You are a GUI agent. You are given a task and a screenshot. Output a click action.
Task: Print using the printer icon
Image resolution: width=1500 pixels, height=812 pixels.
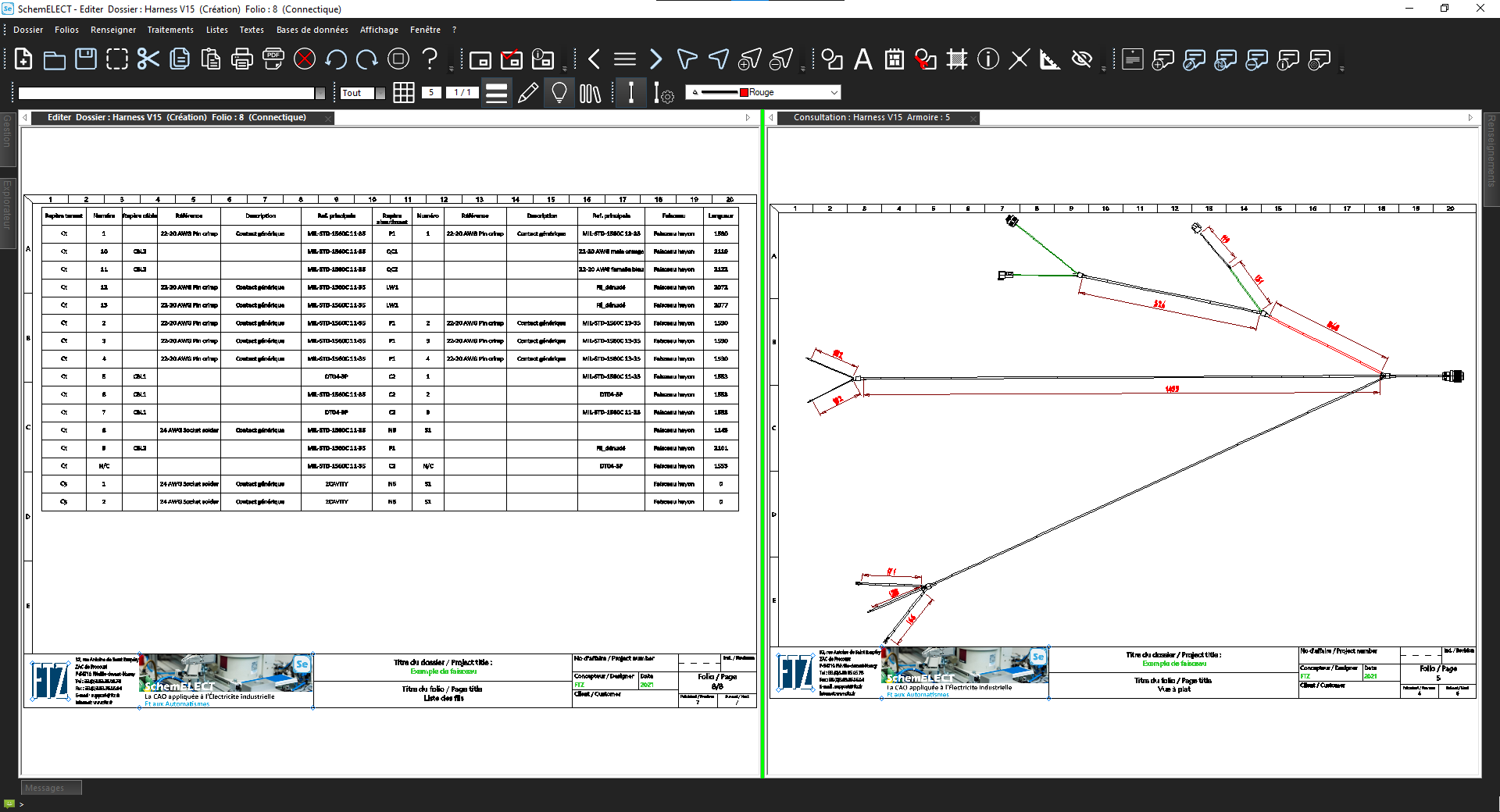coord(242,59)
